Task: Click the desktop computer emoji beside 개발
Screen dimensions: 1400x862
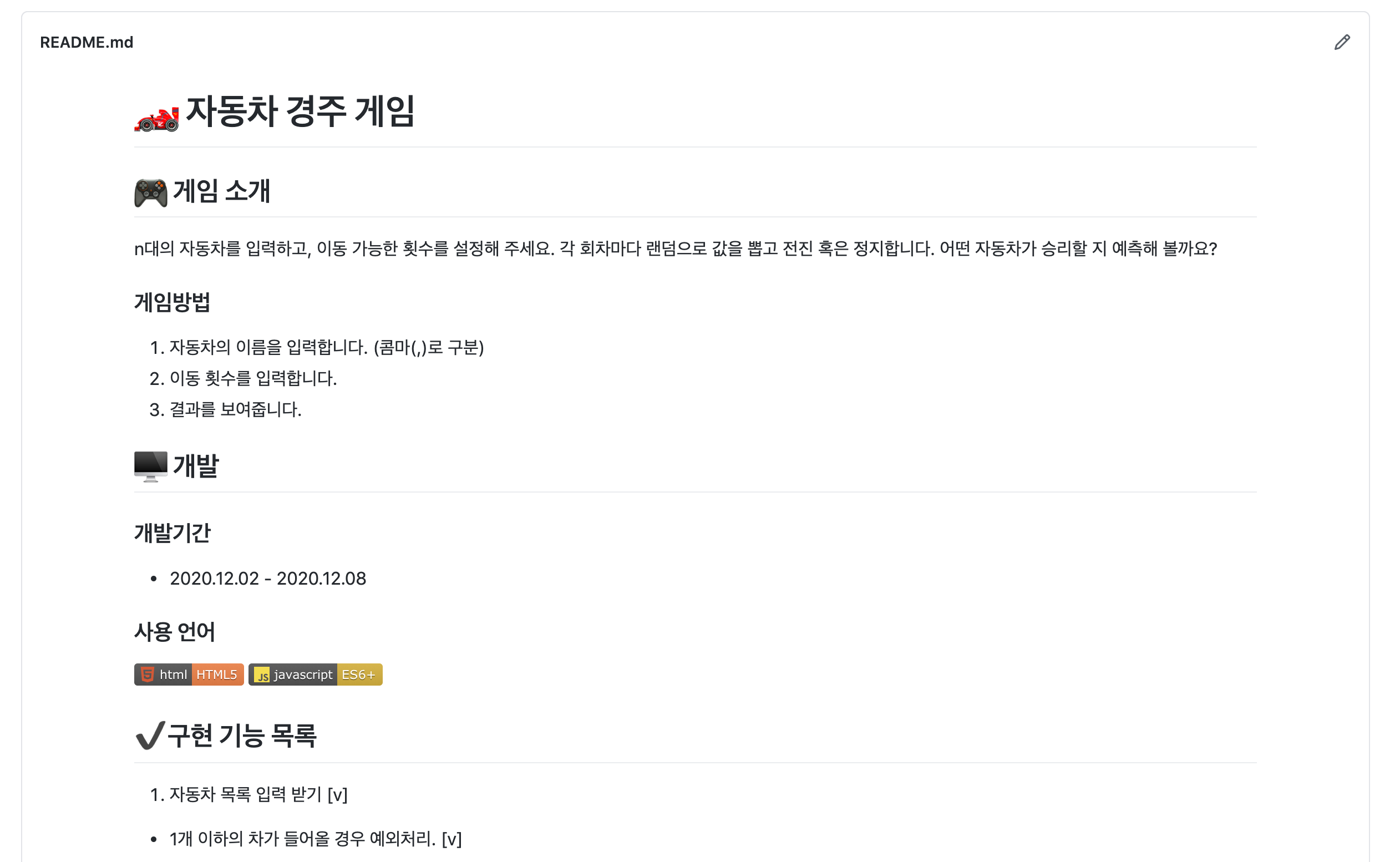Action: (x=151, y=467)
